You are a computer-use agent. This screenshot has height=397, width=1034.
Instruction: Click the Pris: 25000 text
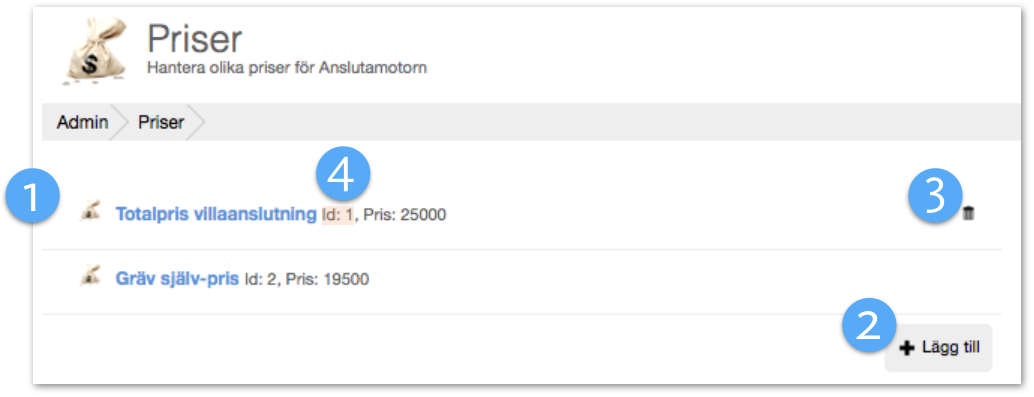(x=405, y=215)
